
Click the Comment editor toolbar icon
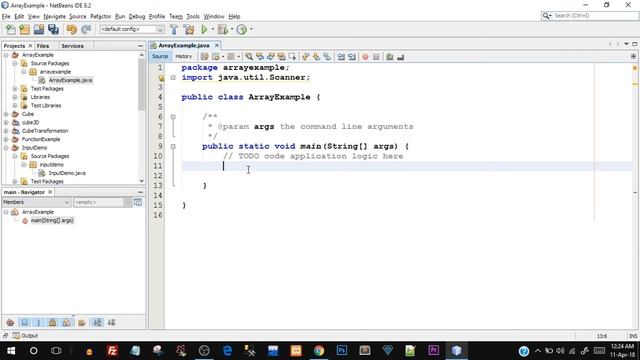point(390,57)
